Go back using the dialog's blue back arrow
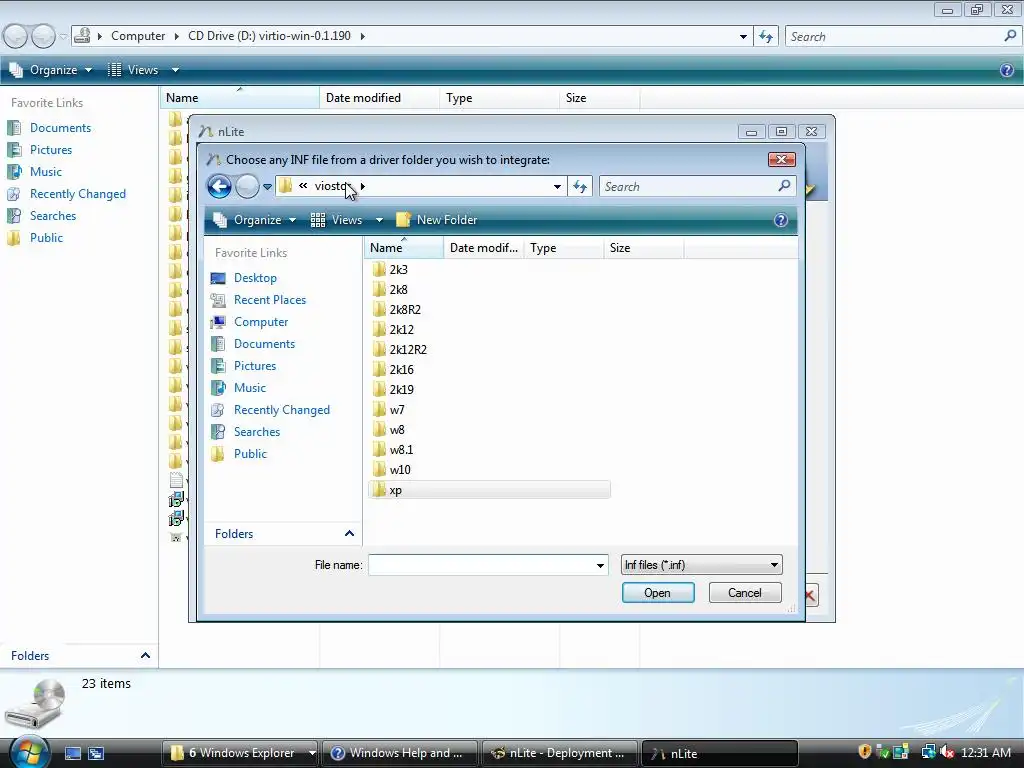Screen dimensions: 1024x768 [219, 187]
